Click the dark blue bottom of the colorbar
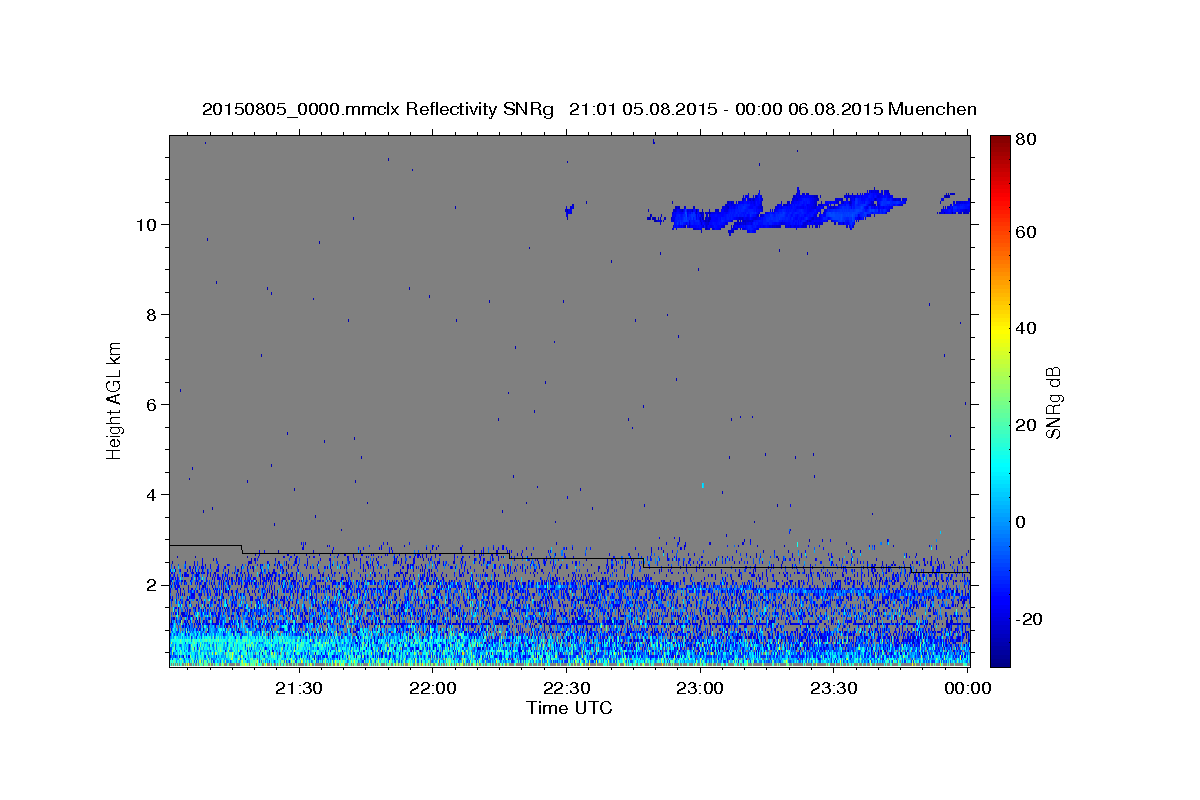The image size is (1200, 800). (x=1000, y=658)
